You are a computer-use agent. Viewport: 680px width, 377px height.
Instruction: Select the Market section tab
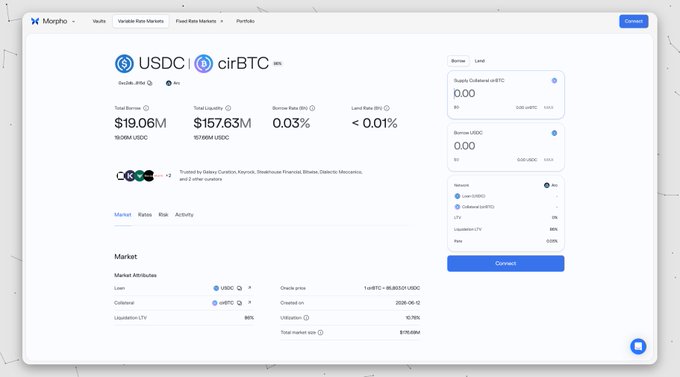[122, 215]
